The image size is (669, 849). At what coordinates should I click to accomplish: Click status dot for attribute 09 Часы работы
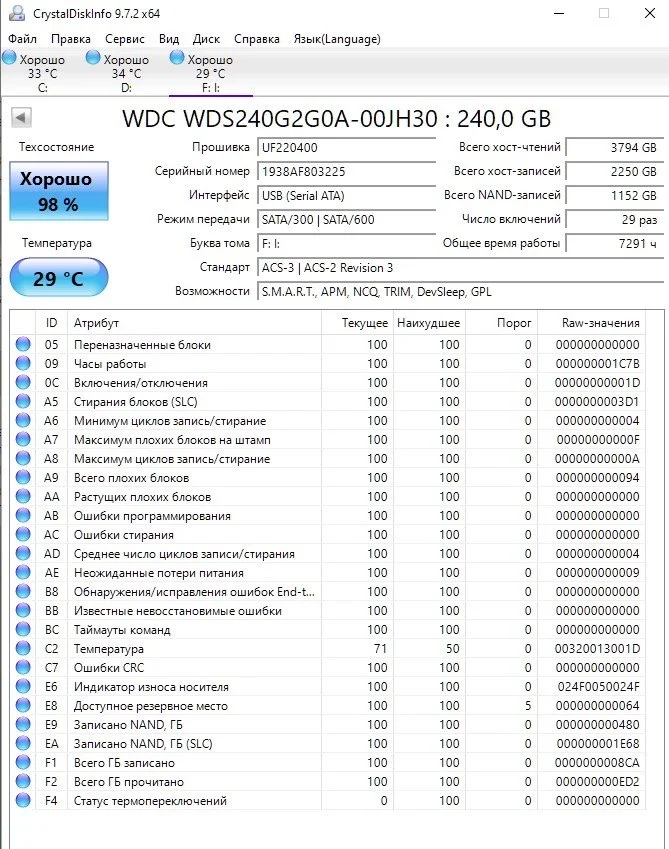23,363
